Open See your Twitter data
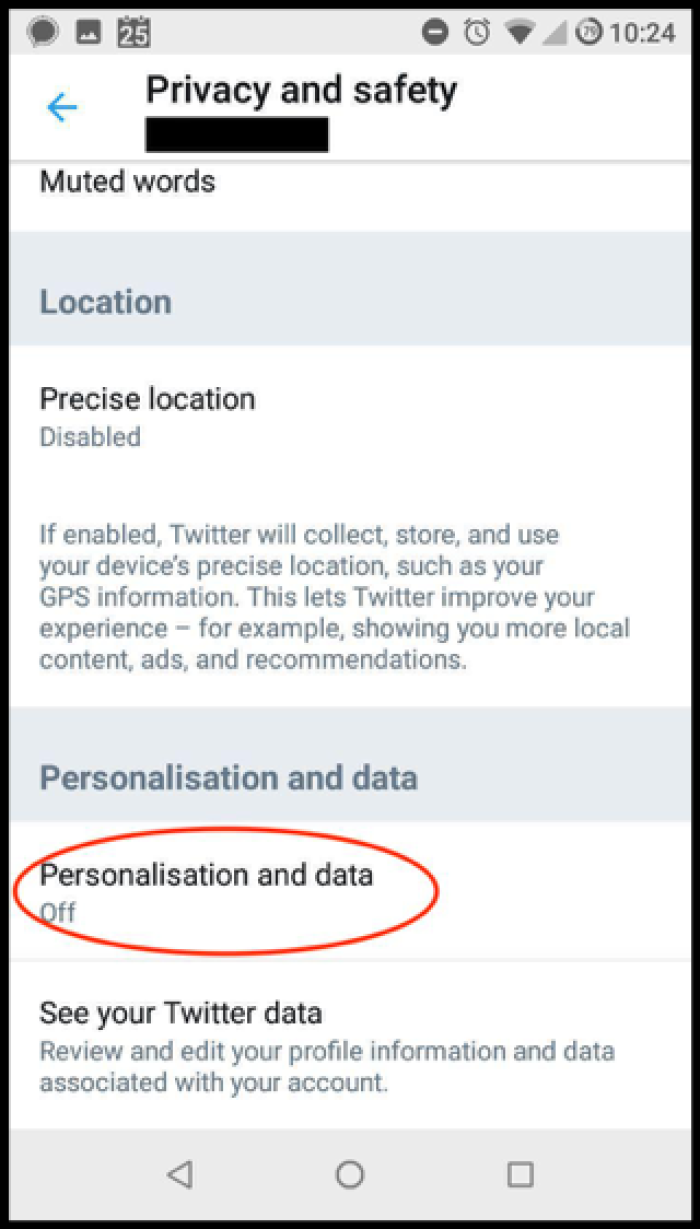700x1229 pixels. (350, 1045)
